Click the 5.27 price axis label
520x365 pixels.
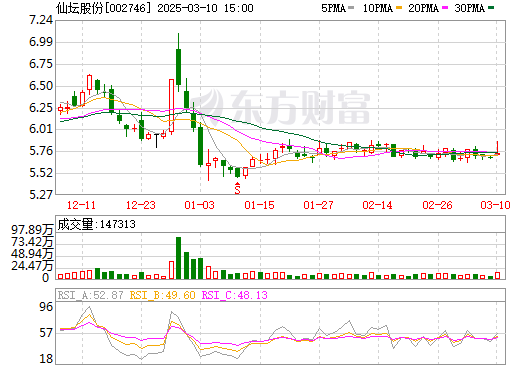(41, 194)
